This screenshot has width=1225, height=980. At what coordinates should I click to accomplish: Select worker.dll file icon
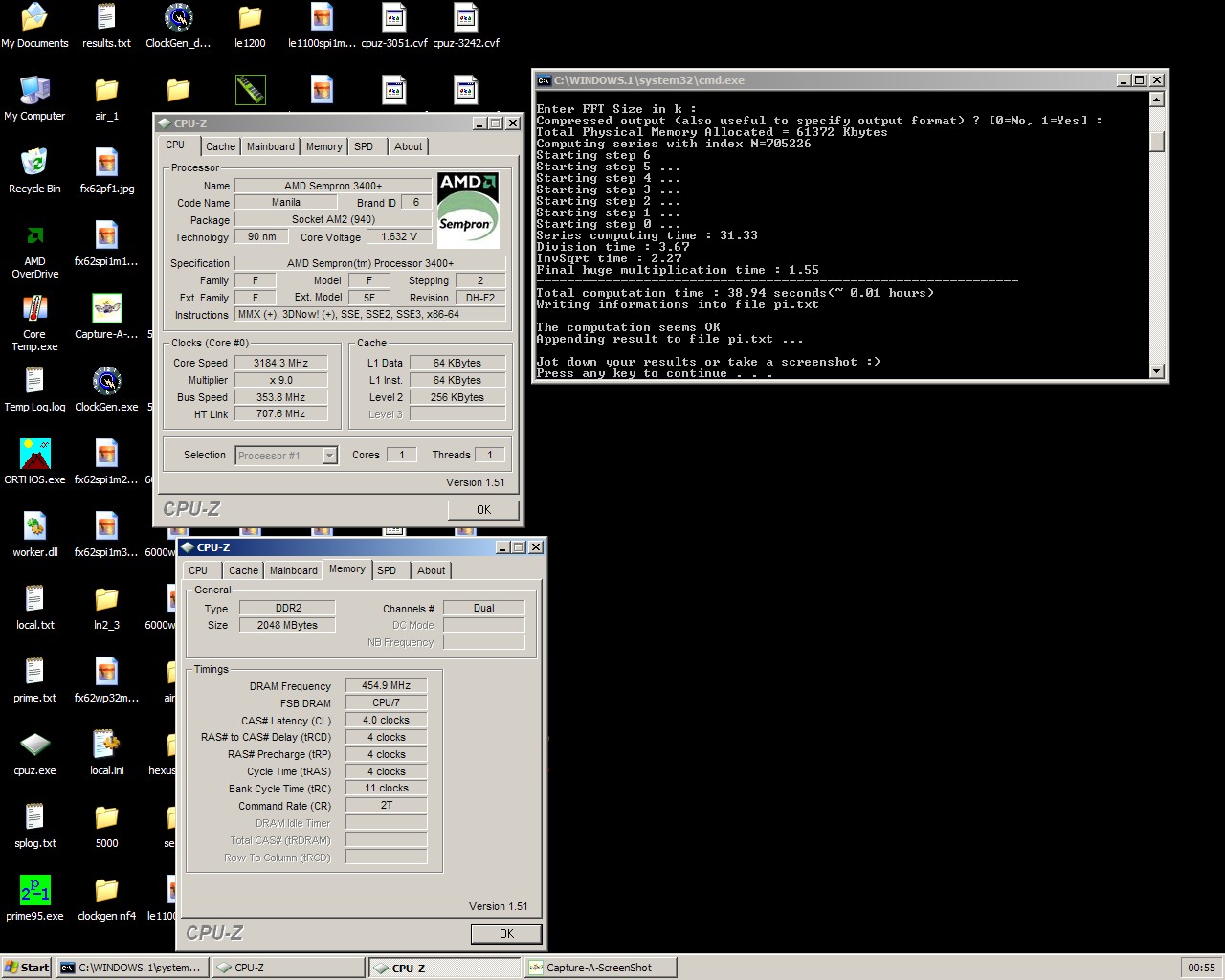[34, 535]
